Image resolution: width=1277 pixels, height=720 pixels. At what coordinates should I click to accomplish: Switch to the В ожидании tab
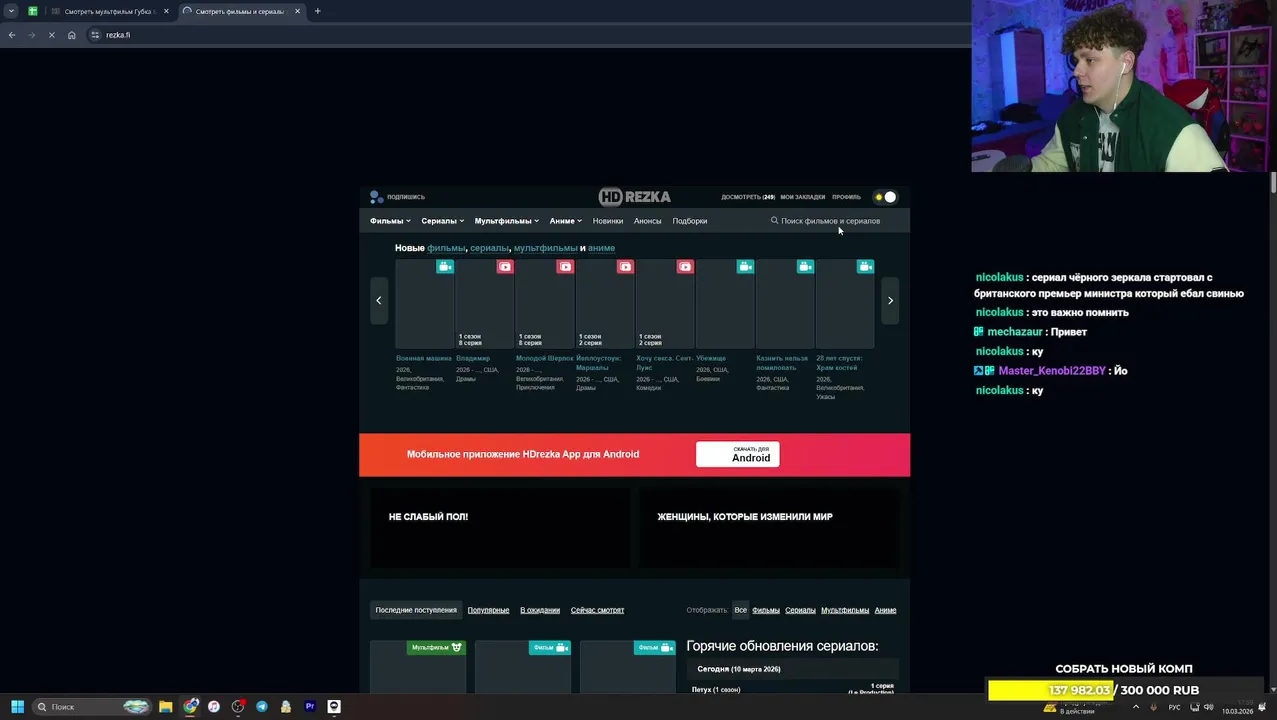[540, 610]
